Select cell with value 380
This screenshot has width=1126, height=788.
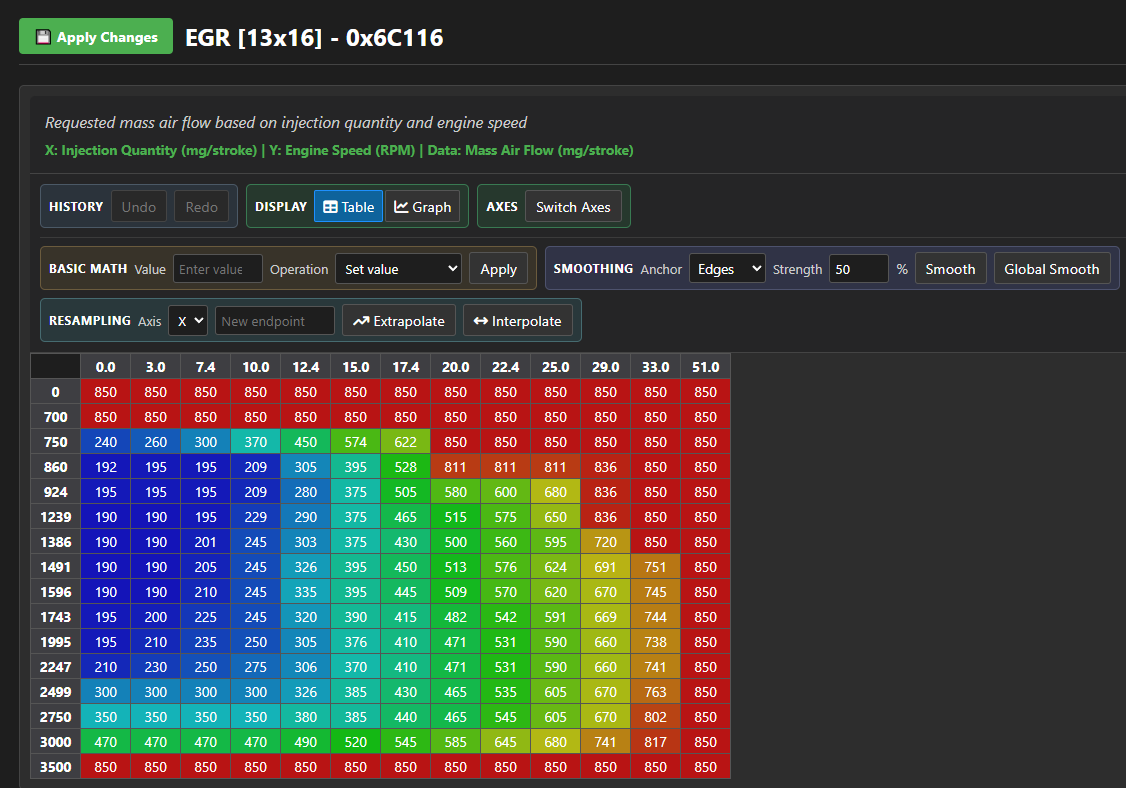tap(305, 717)
